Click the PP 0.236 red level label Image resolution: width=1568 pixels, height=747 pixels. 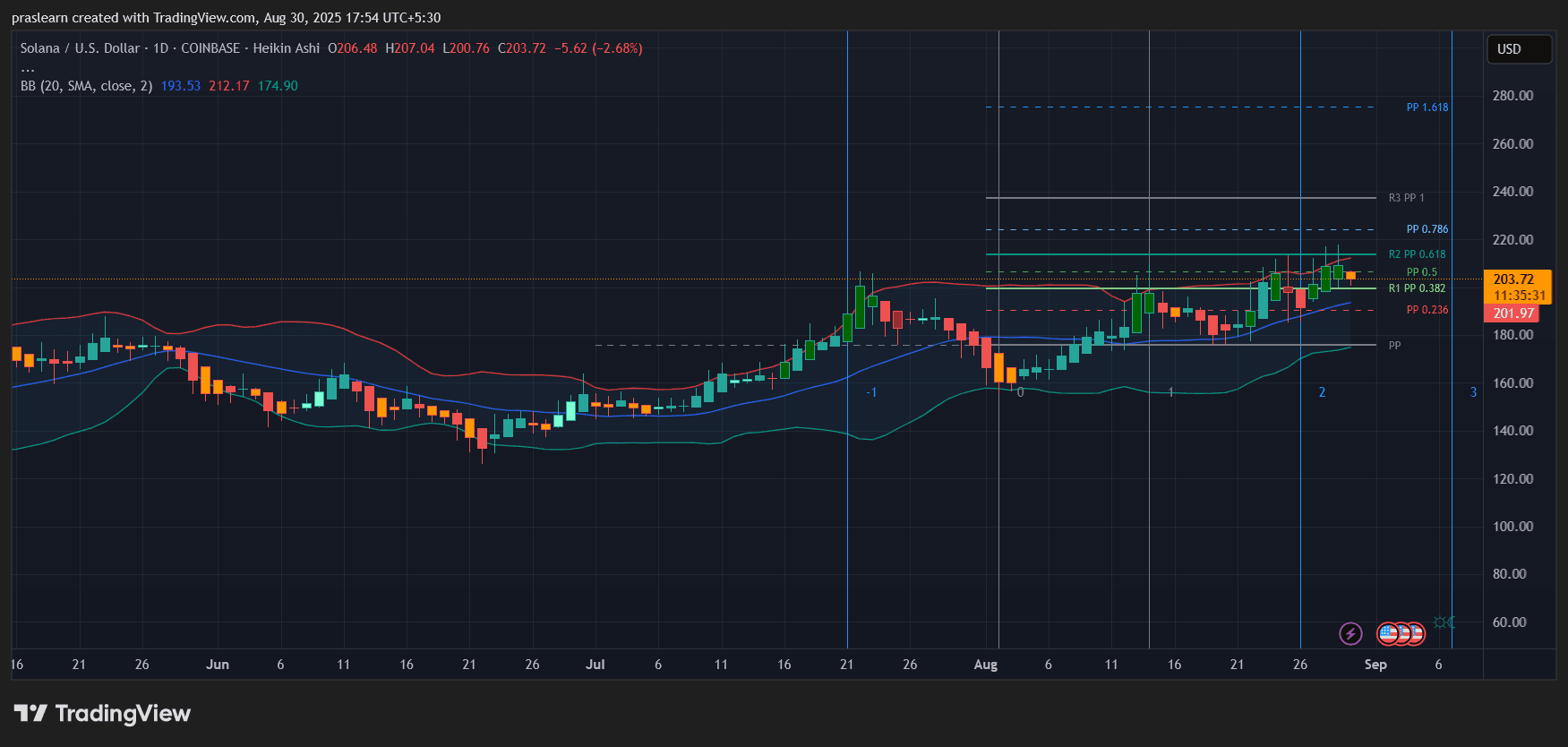point(1427,310)
